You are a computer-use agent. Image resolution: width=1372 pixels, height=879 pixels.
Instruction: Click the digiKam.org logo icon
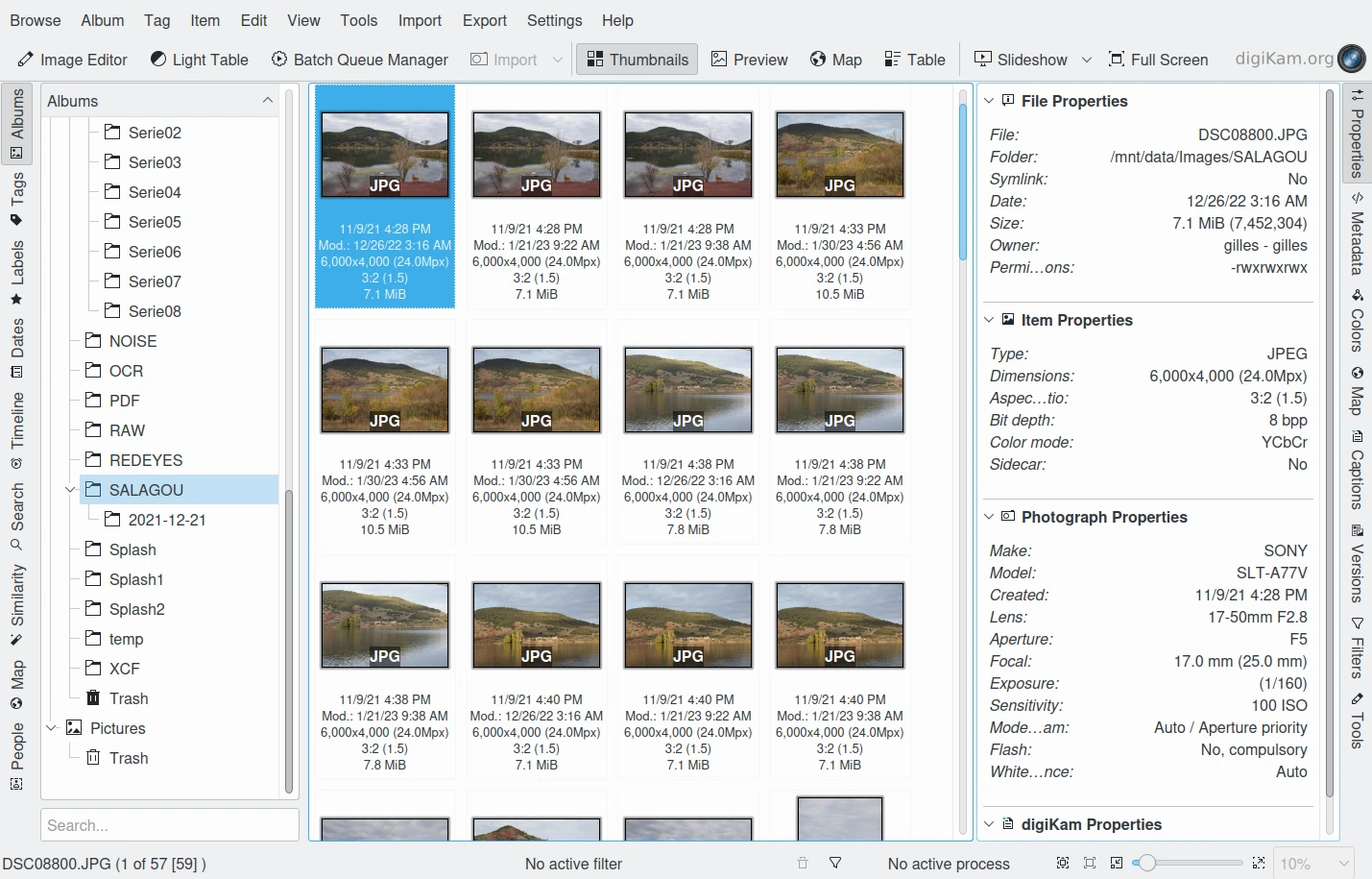coord(1351,59)
